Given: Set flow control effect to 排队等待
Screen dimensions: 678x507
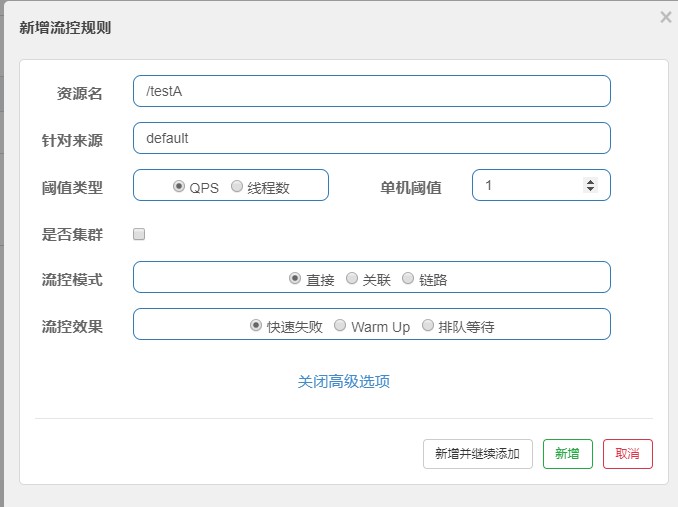Looking at the screenshot, I should pos(428,326).
